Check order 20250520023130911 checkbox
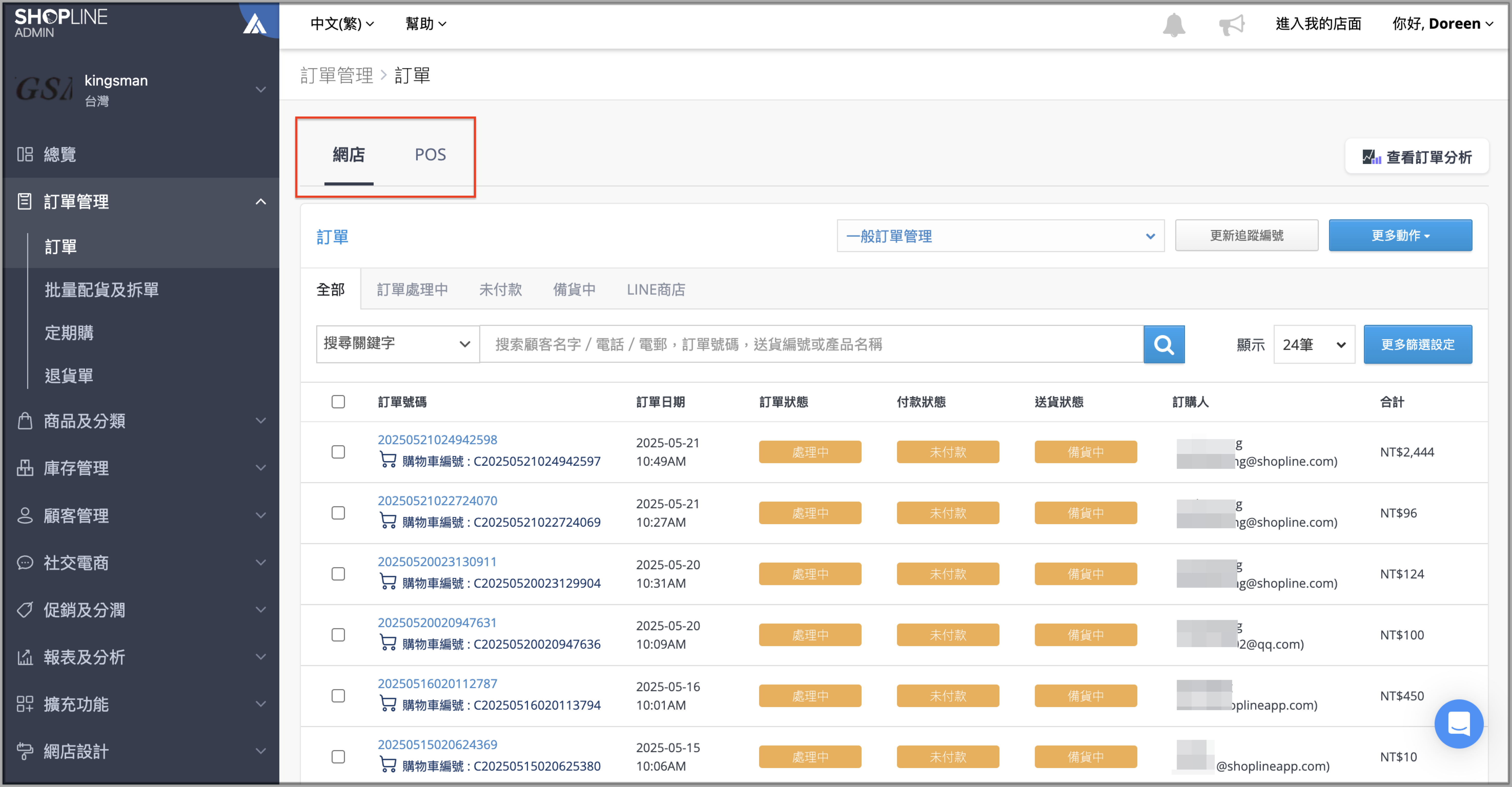The width and height of the screenshot is (1512, 787). pos(338,574)
